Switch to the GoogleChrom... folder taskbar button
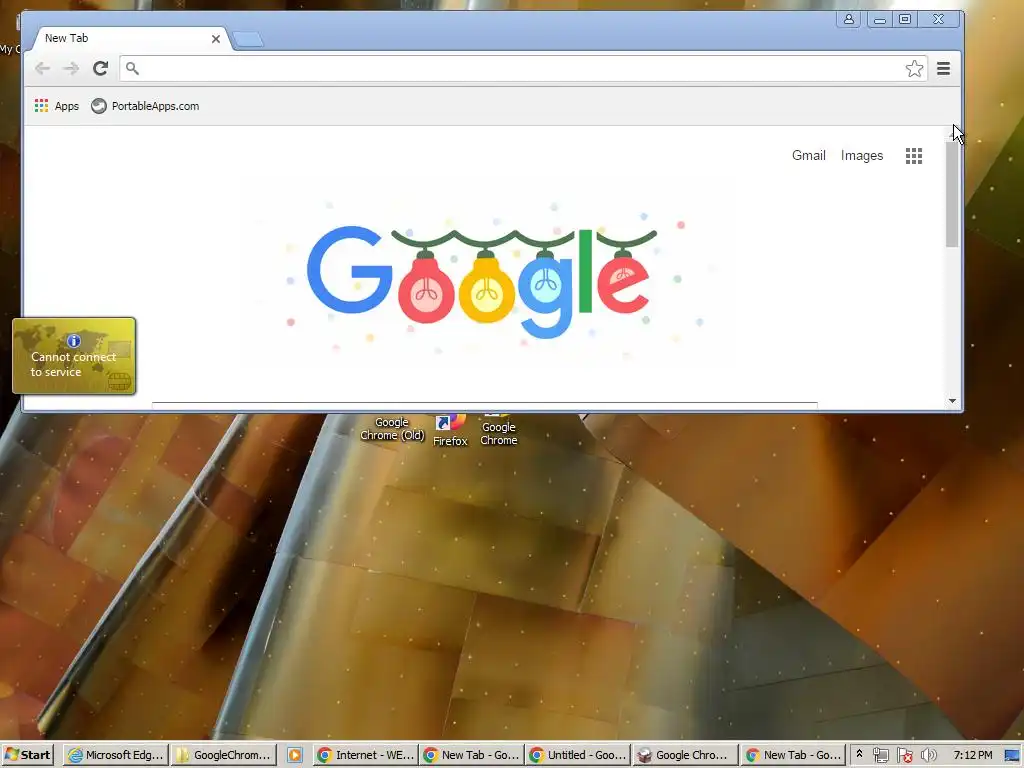 click(224, 755)
